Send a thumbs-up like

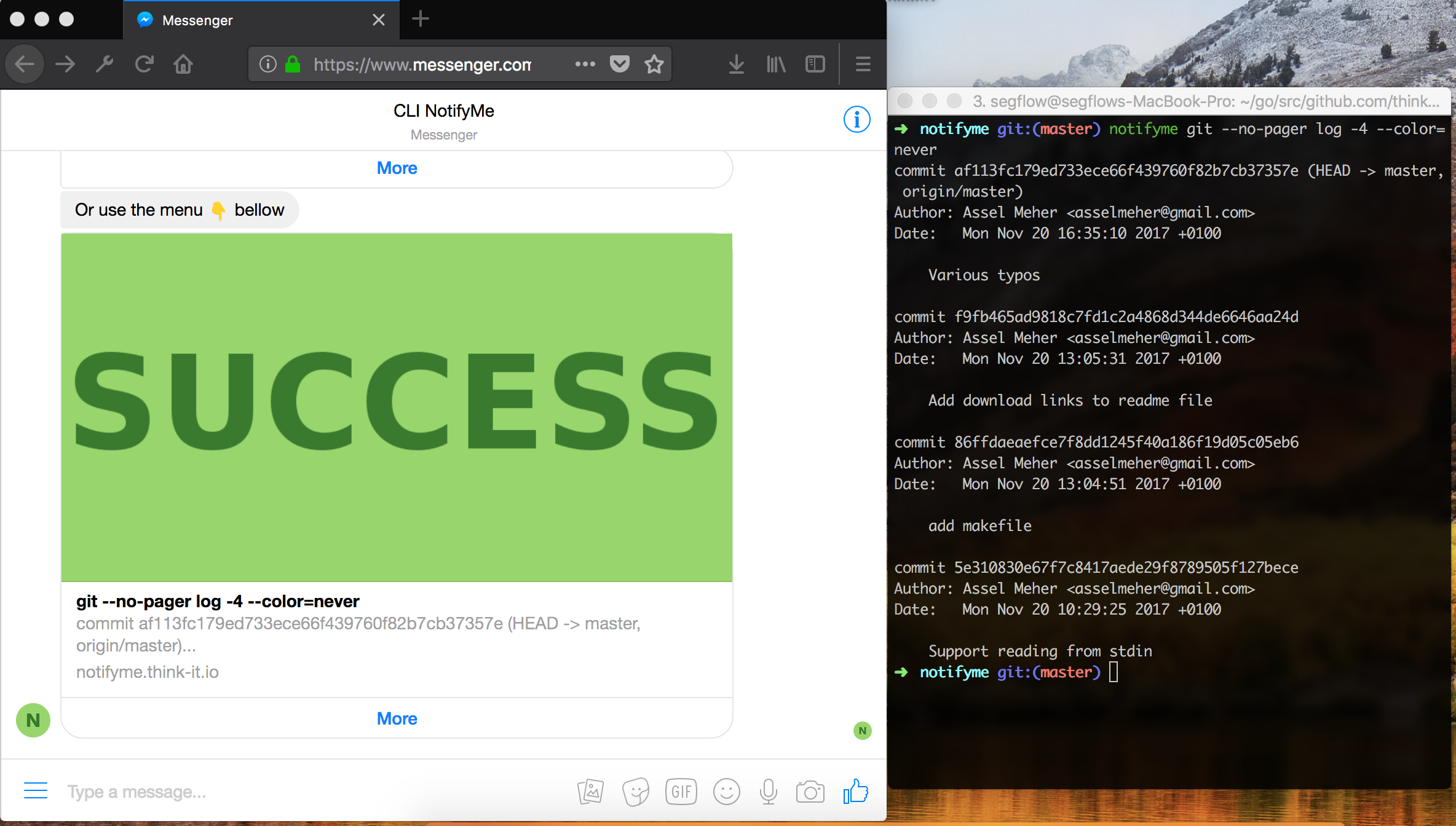855,792
